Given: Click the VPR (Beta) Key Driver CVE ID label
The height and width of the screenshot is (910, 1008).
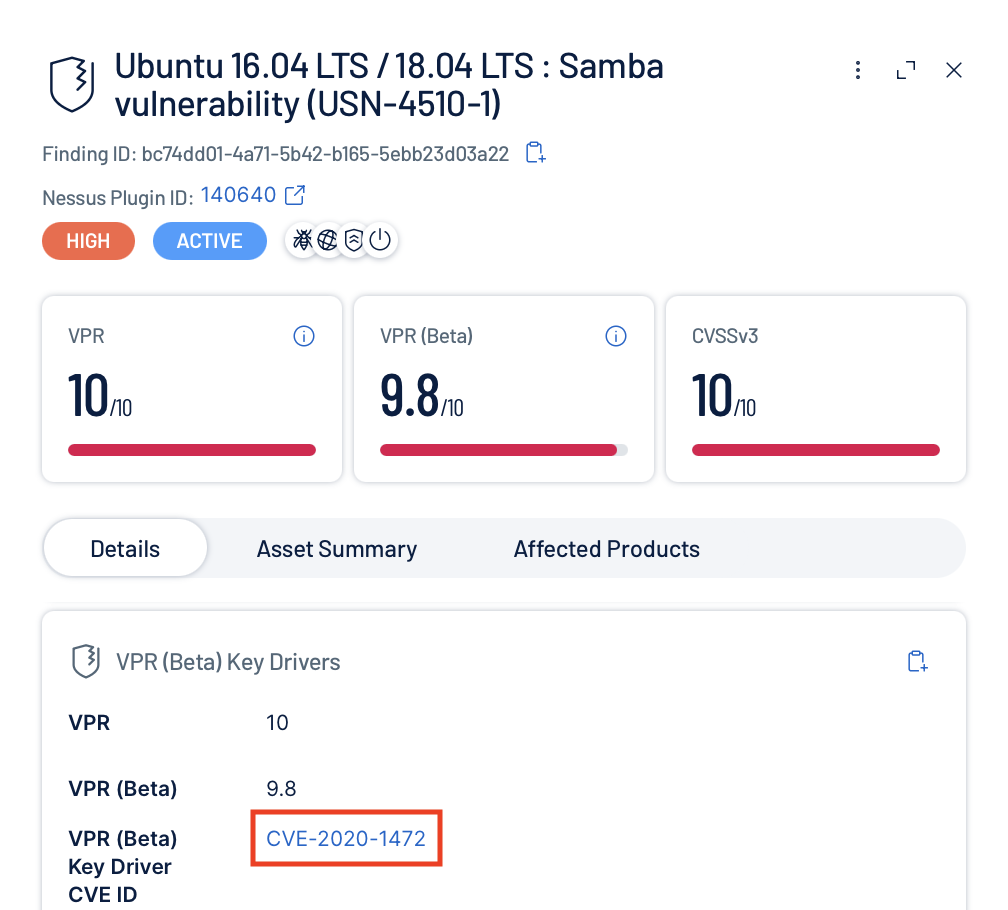Looking at the screenshot, I should 123,866.
